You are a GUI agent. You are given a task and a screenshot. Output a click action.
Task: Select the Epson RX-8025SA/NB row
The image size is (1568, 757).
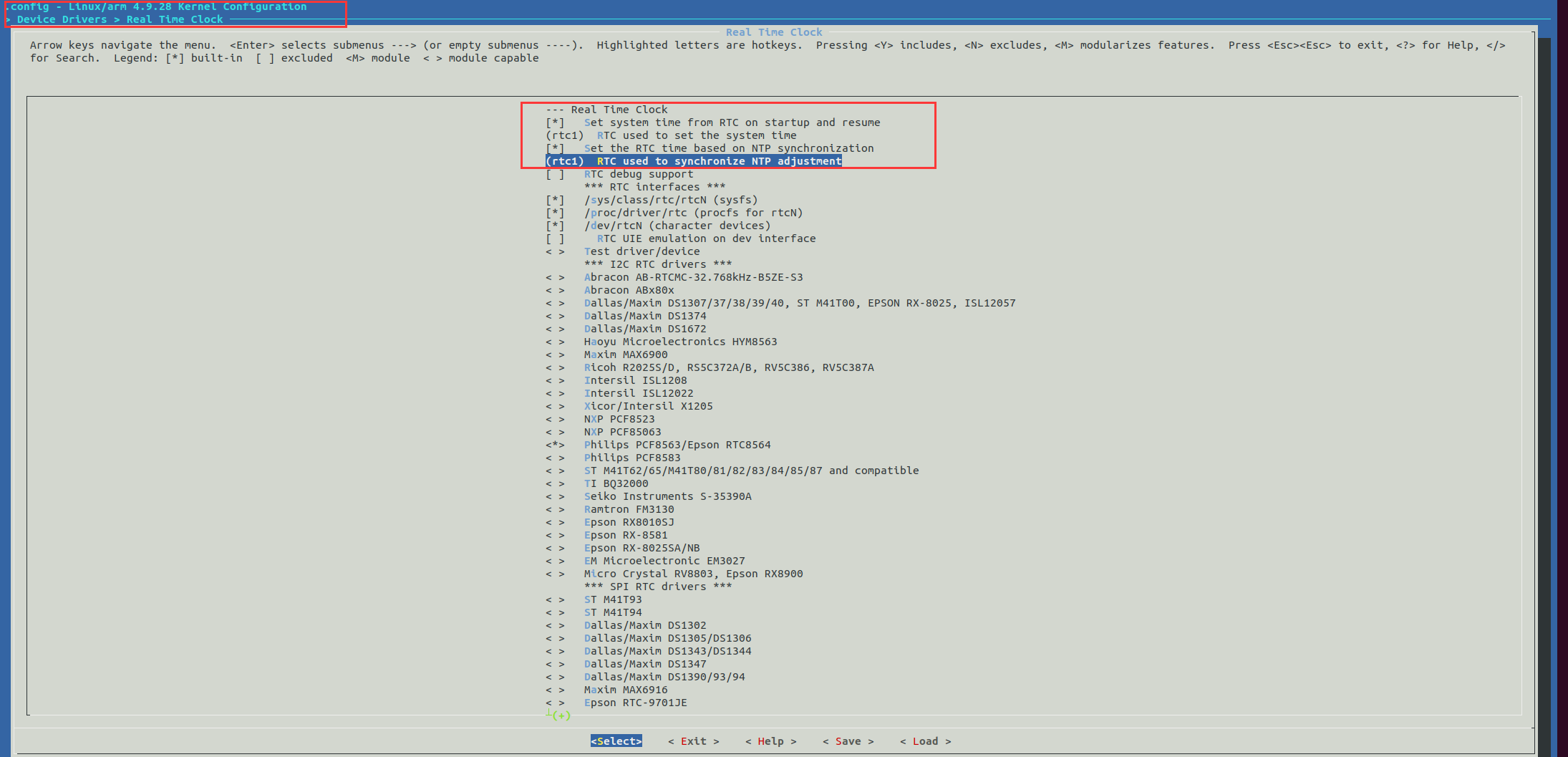(623, 548)
